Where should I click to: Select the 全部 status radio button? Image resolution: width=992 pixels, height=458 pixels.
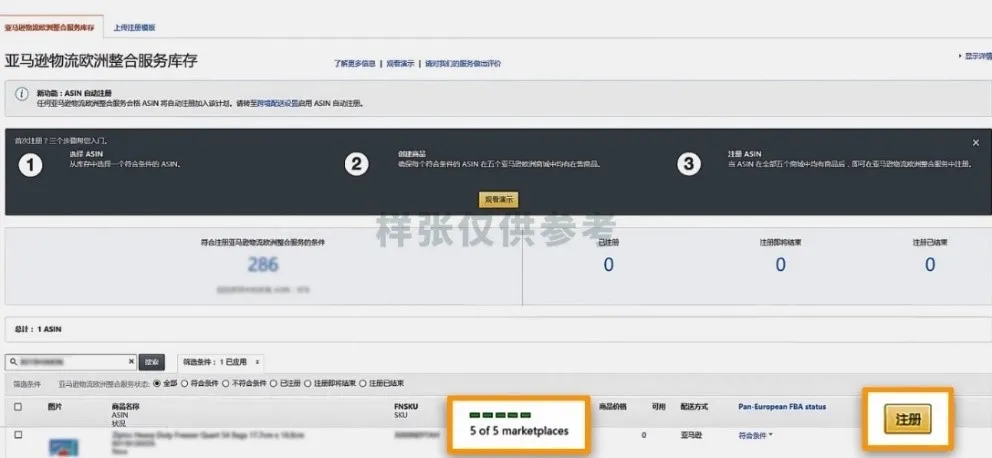[x=156, y=383]
